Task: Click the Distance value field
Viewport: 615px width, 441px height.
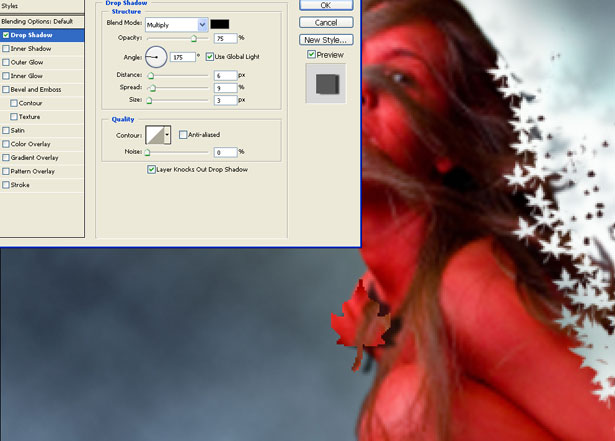Action: click(226, 75)
